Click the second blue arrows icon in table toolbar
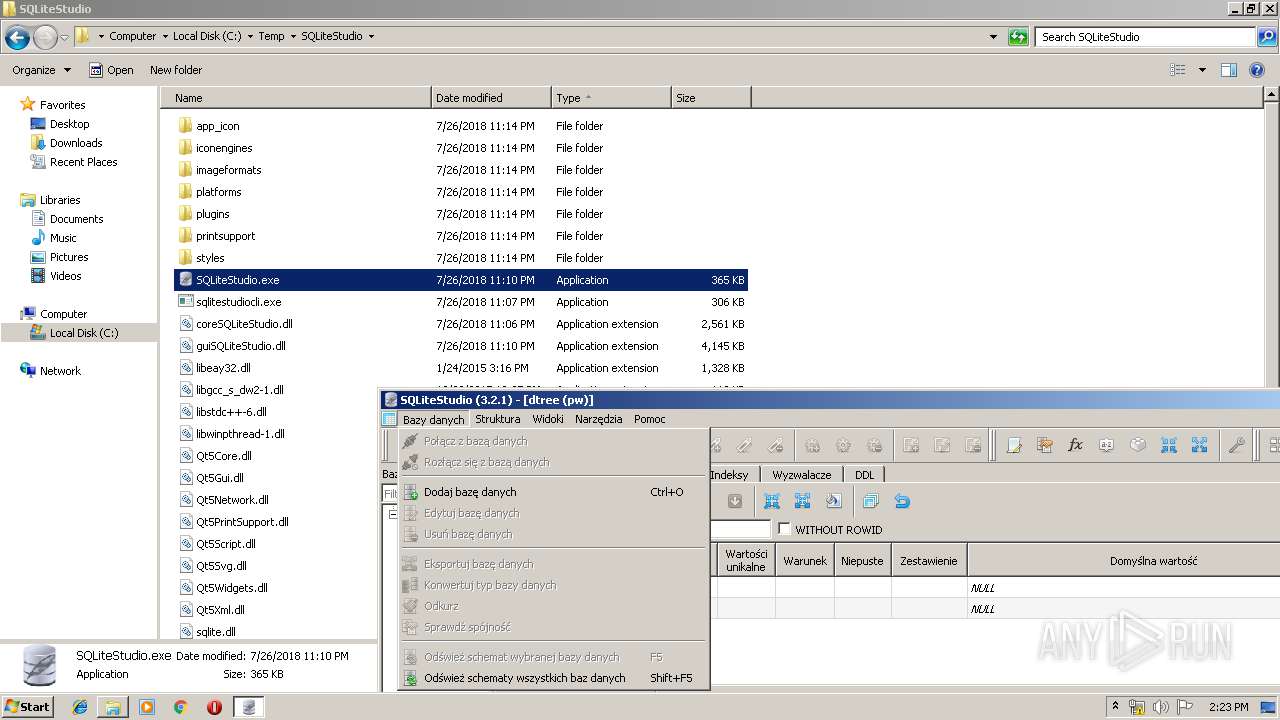This screenshot has width=1280, height=720. point(802,501)
